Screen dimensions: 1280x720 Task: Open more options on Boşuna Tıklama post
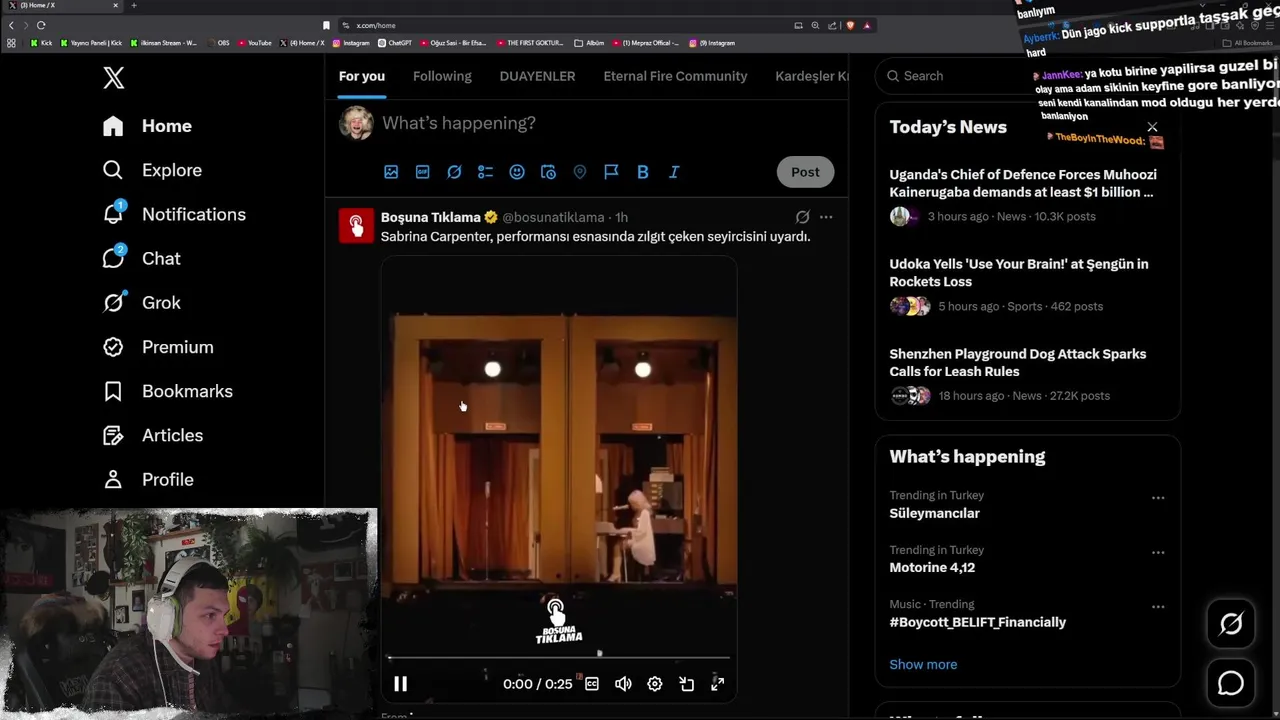click(826, 217)
